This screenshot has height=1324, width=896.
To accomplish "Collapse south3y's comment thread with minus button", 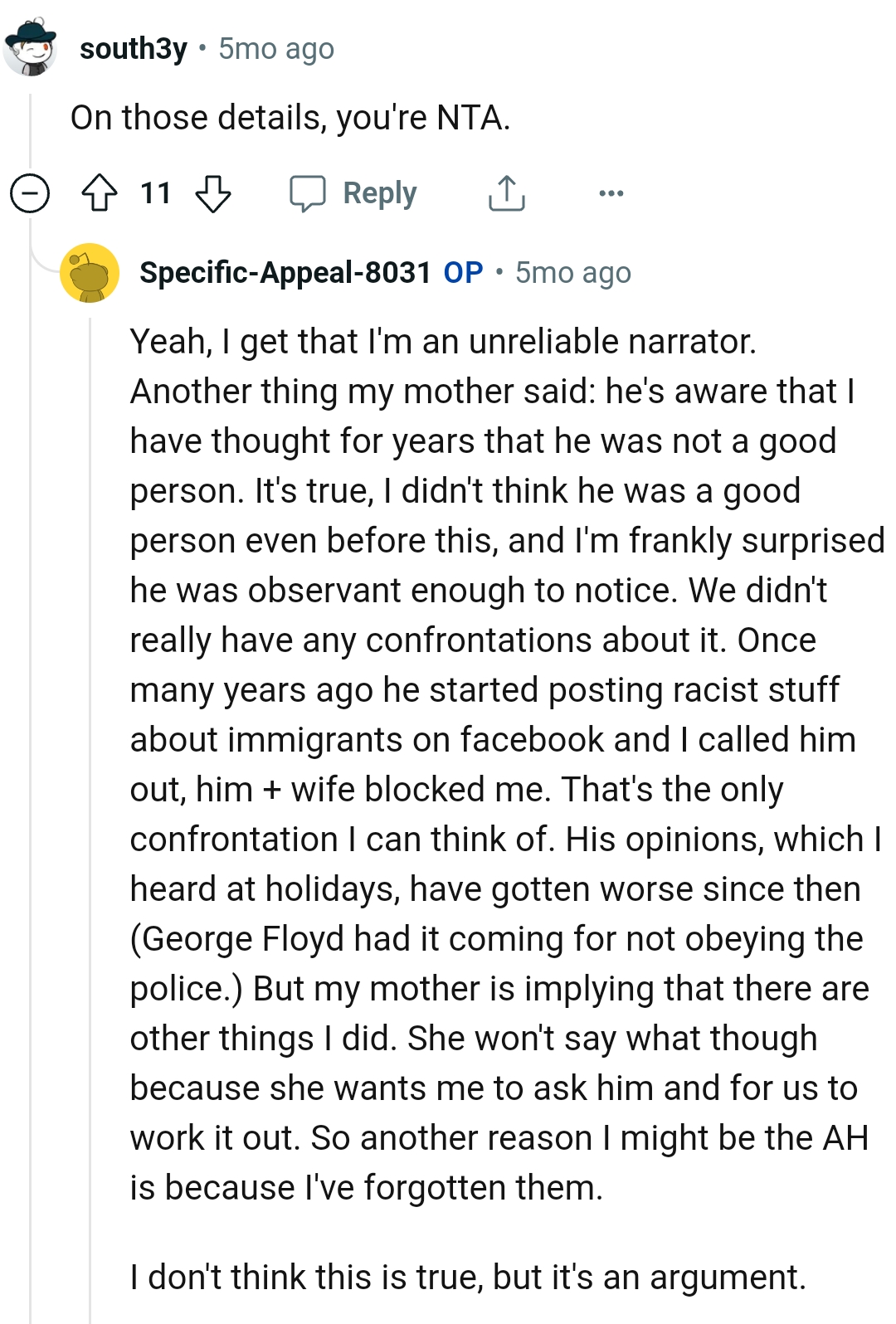I will (30, 193).
